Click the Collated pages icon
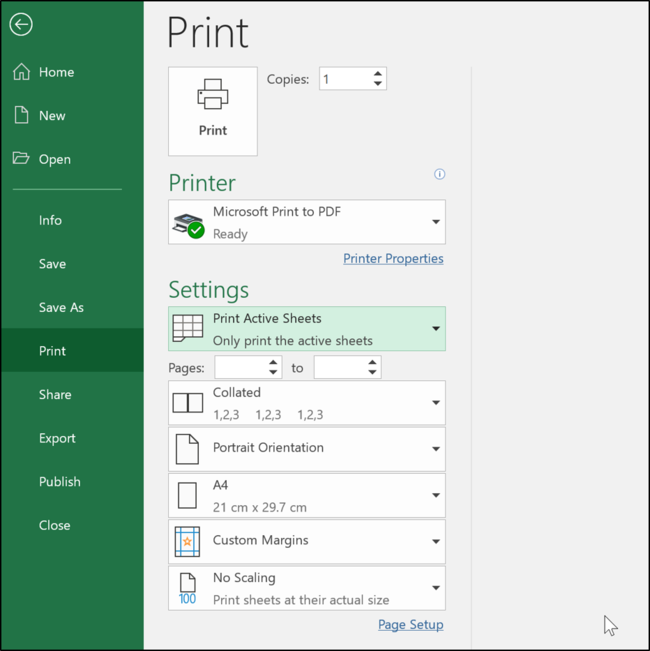The image size is (650, 651). pos(188,403)
